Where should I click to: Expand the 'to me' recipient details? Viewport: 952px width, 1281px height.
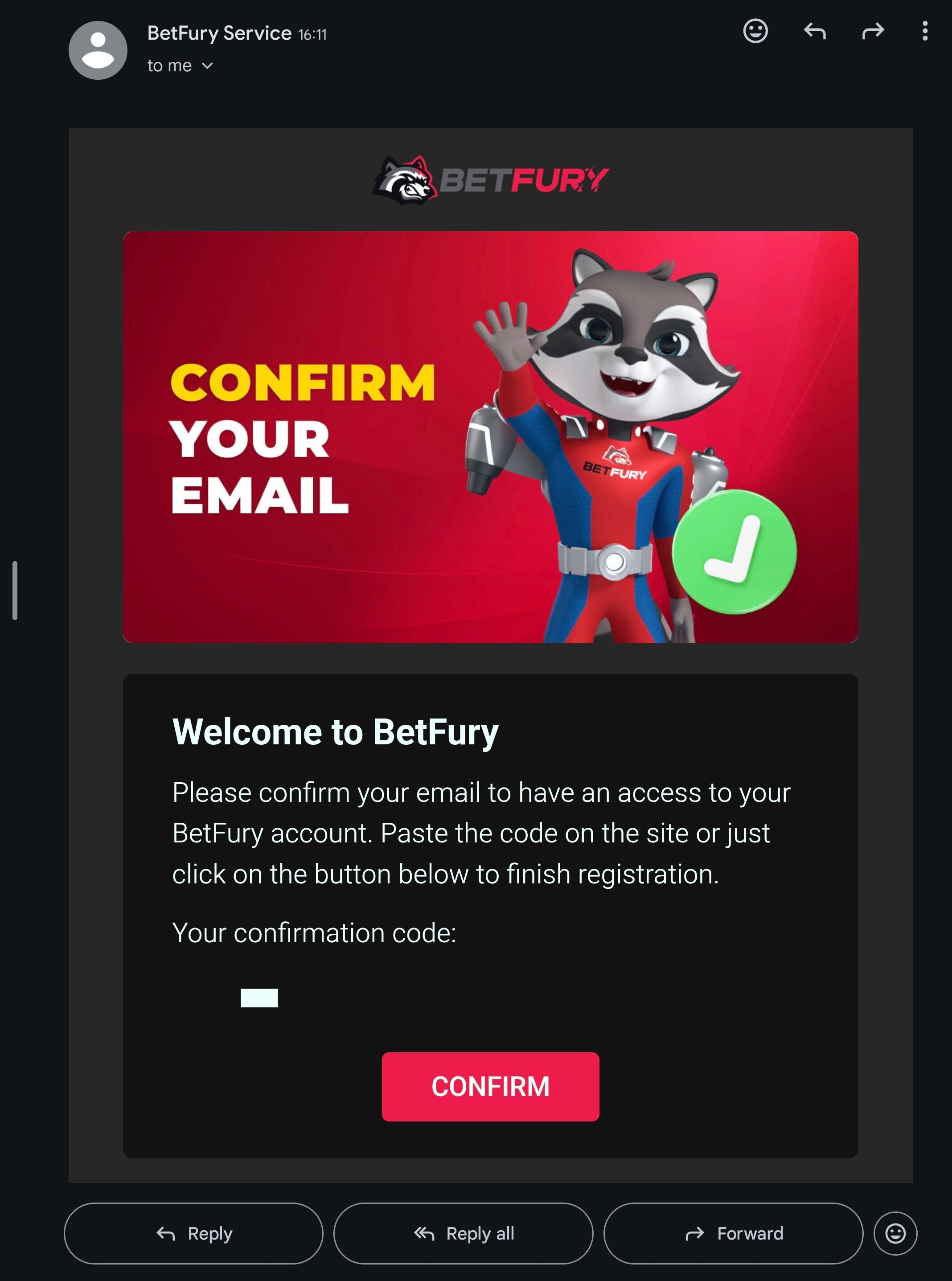pos(180,66)
